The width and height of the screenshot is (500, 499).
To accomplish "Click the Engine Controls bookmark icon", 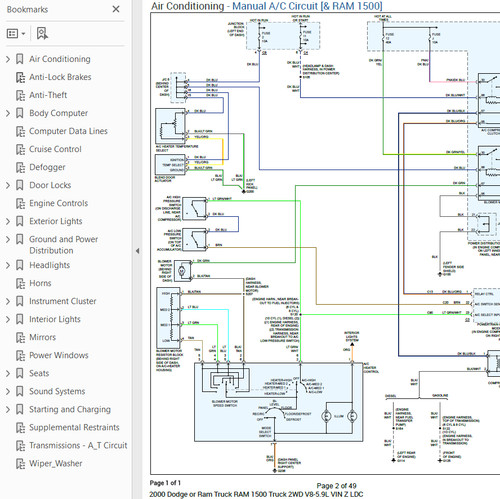I will 20,203.
